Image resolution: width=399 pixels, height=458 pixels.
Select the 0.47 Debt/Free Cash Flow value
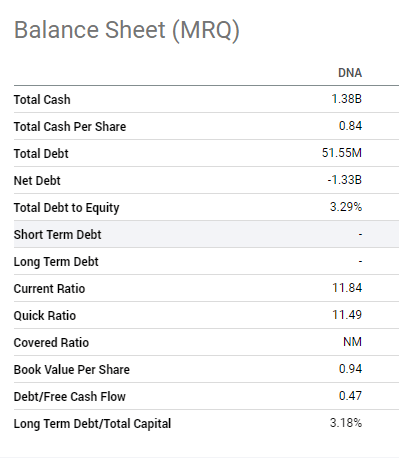[350, 396]
